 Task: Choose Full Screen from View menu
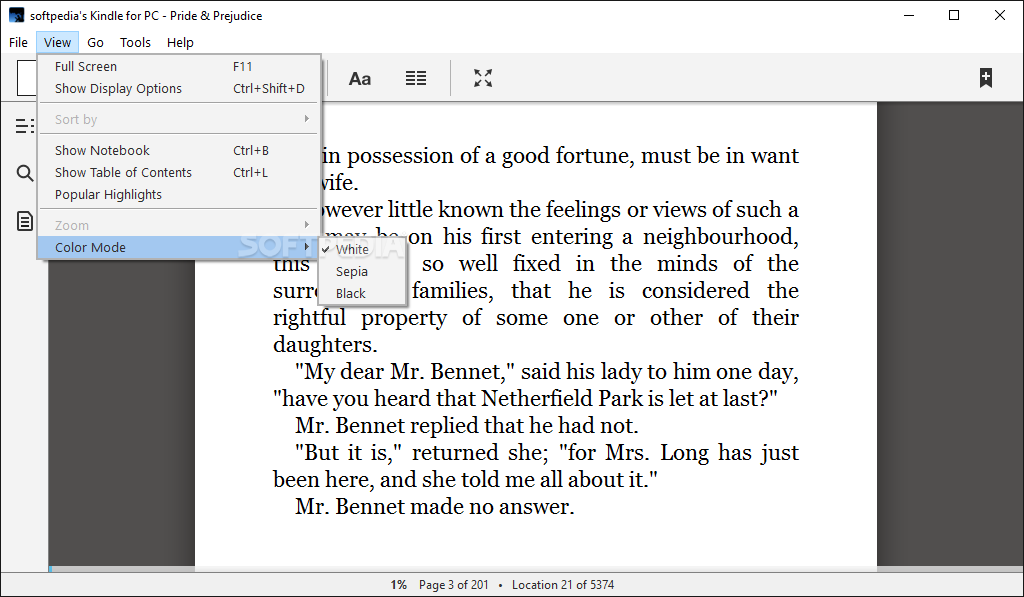tap(178, 67)
